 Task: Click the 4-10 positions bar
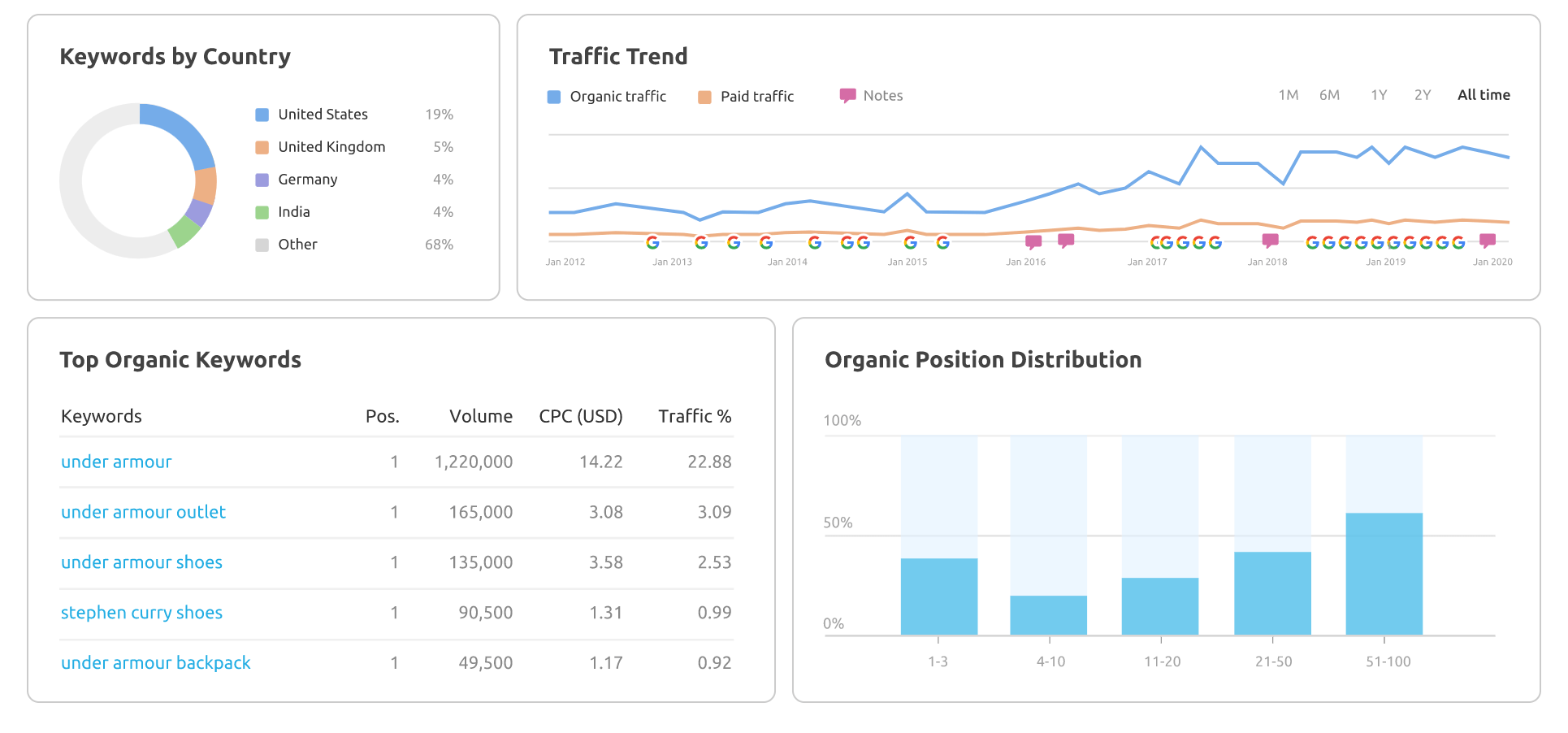click(1049, 615)
